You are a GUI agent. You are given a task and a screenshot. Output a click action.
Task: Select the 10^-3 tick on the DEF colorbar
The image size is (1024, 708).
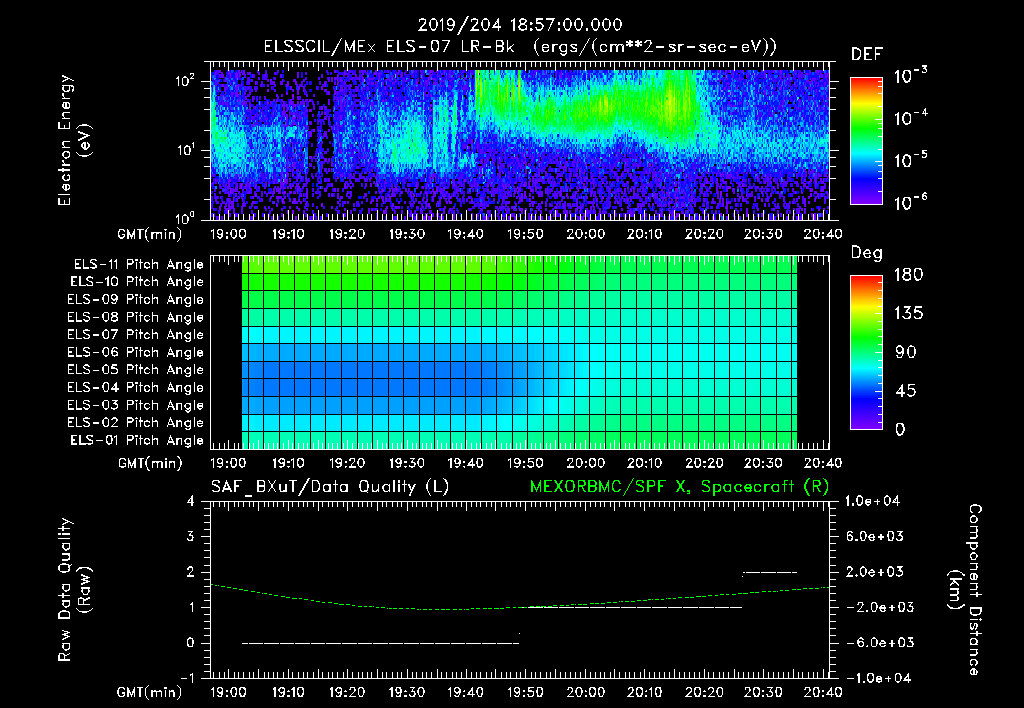pos(910,76)
